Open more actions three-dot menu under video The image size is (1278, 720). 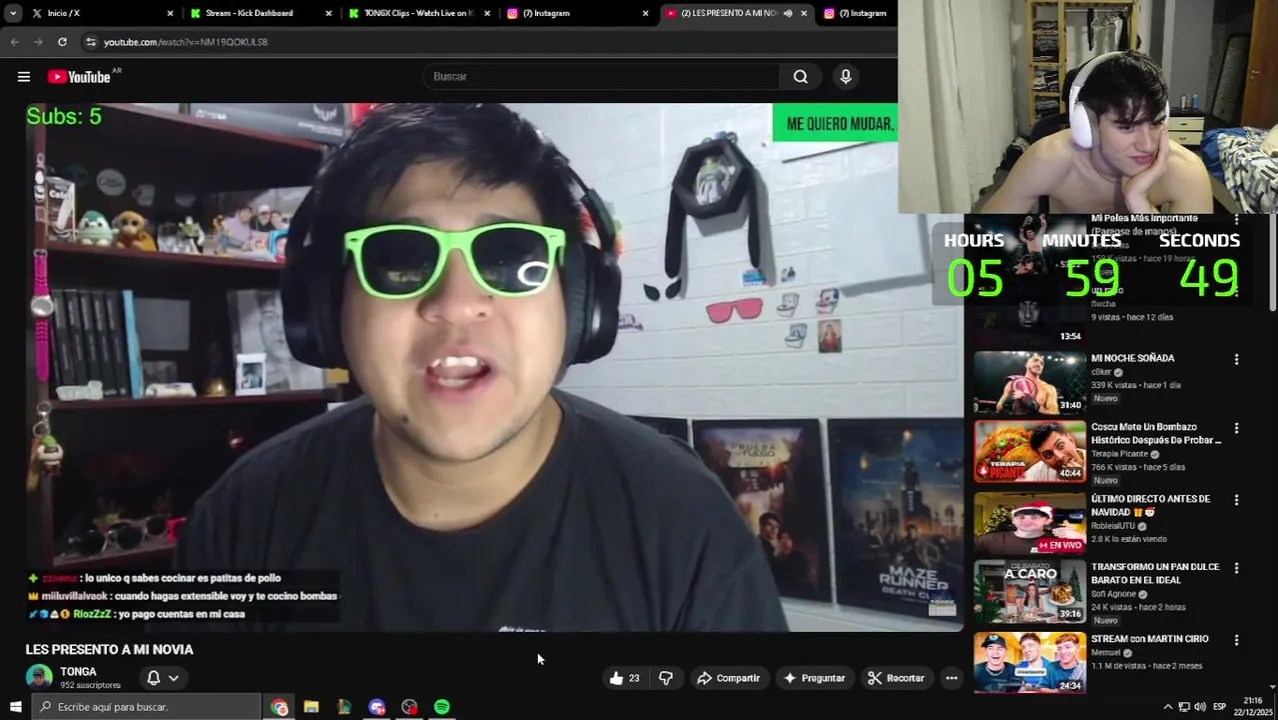coord(952,678)
